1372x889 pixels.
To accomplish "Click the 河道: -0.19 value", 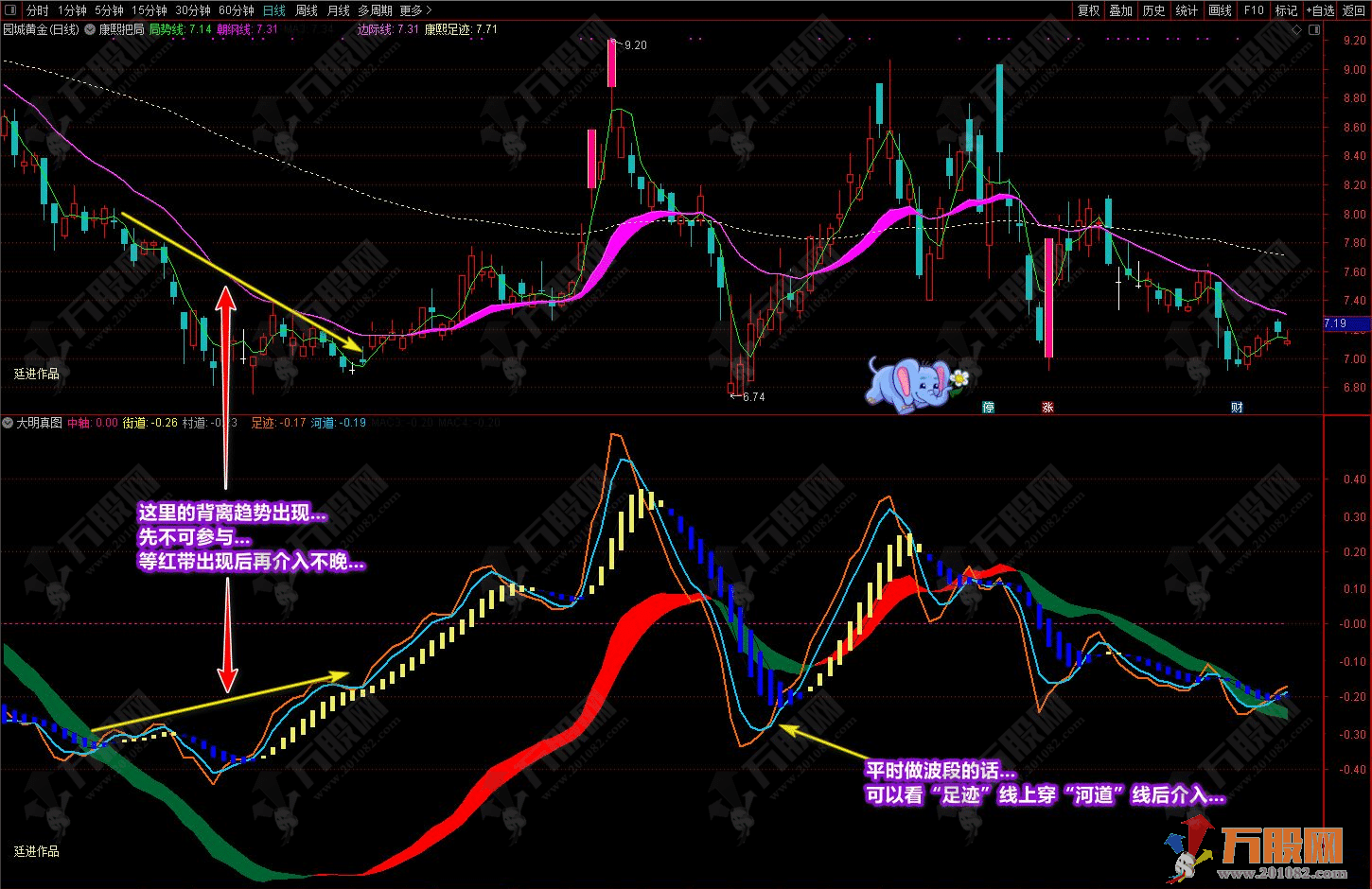I will click(x=339, y=423).
